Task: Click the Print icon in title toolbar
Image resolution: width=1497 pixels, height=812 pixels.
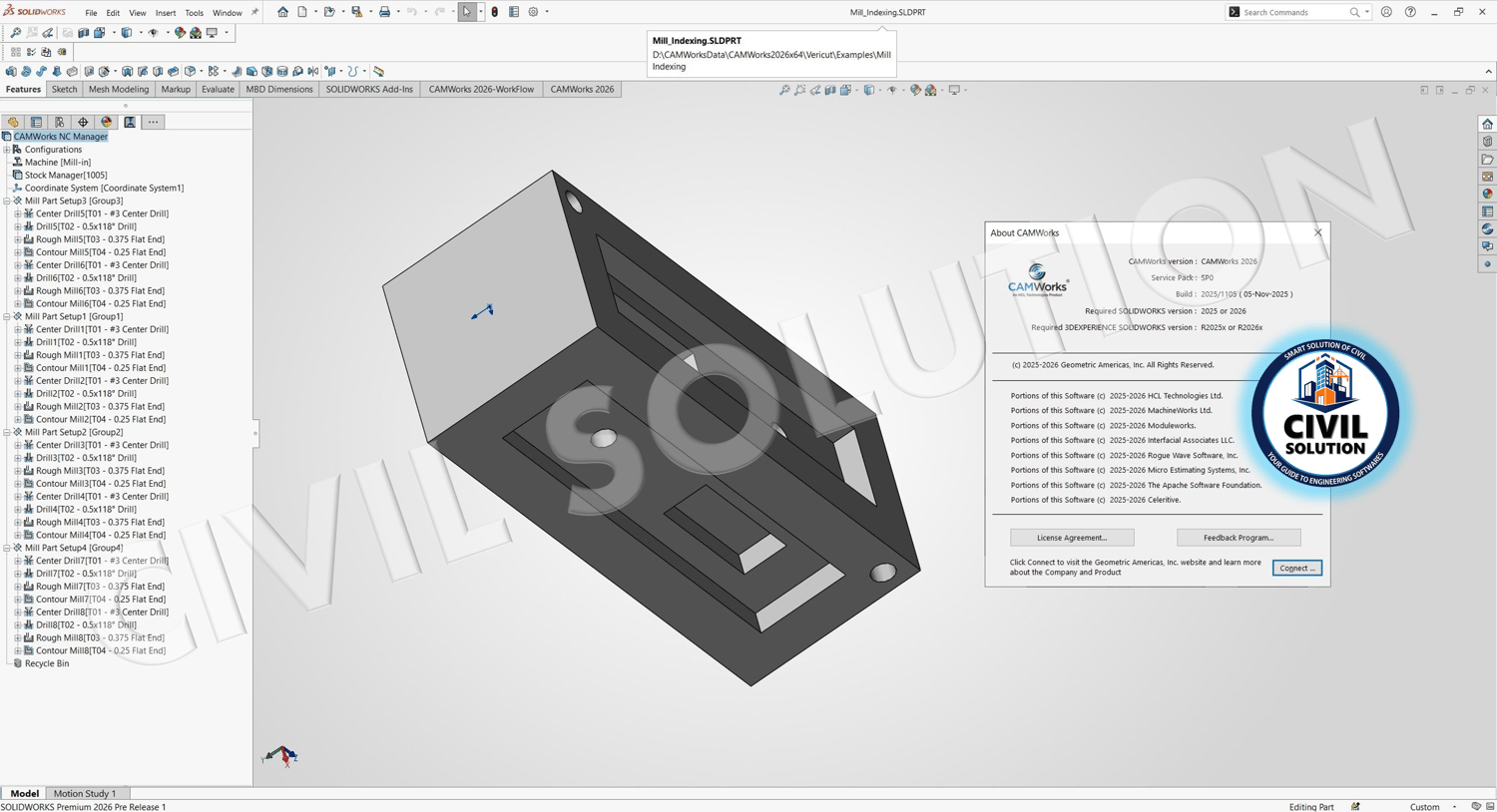Action: point(384,12)
